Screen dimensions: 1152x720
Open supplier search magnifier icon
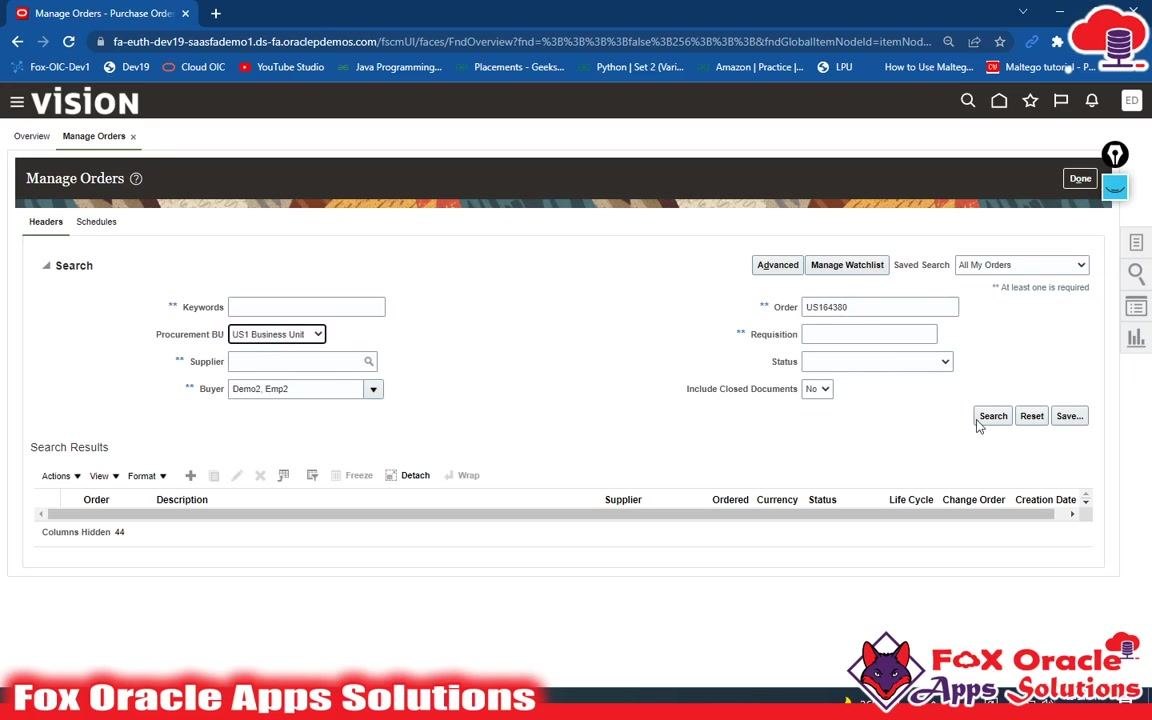[x=369, y=361]
